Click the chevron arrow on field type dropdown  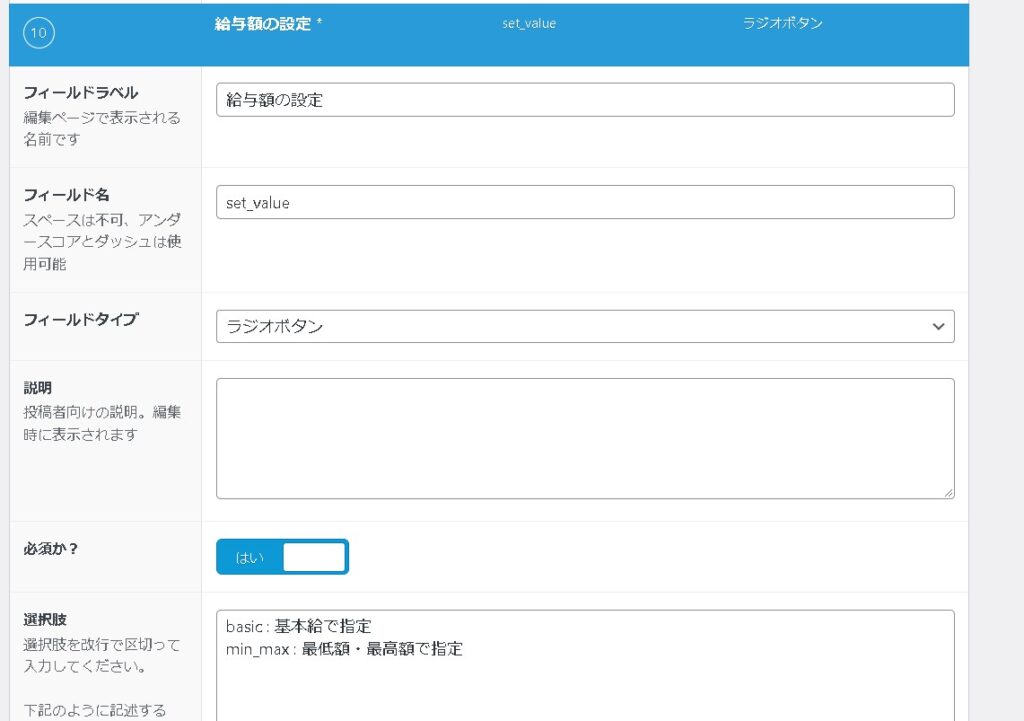[938, 327]
